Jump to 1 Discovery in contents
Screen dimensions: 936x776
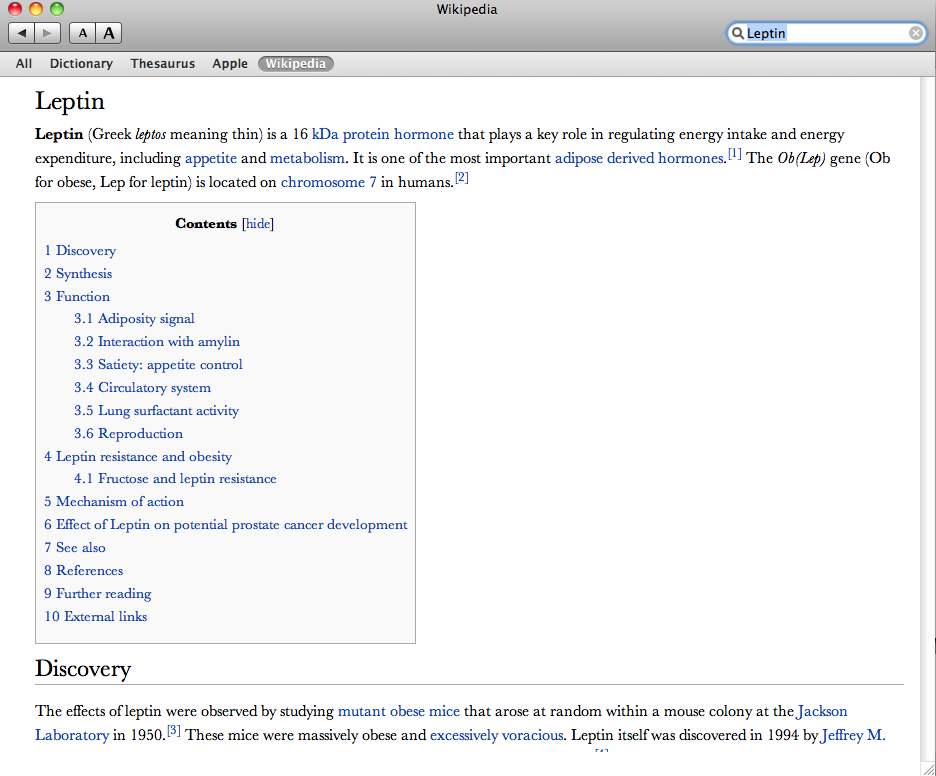(80, 251)
